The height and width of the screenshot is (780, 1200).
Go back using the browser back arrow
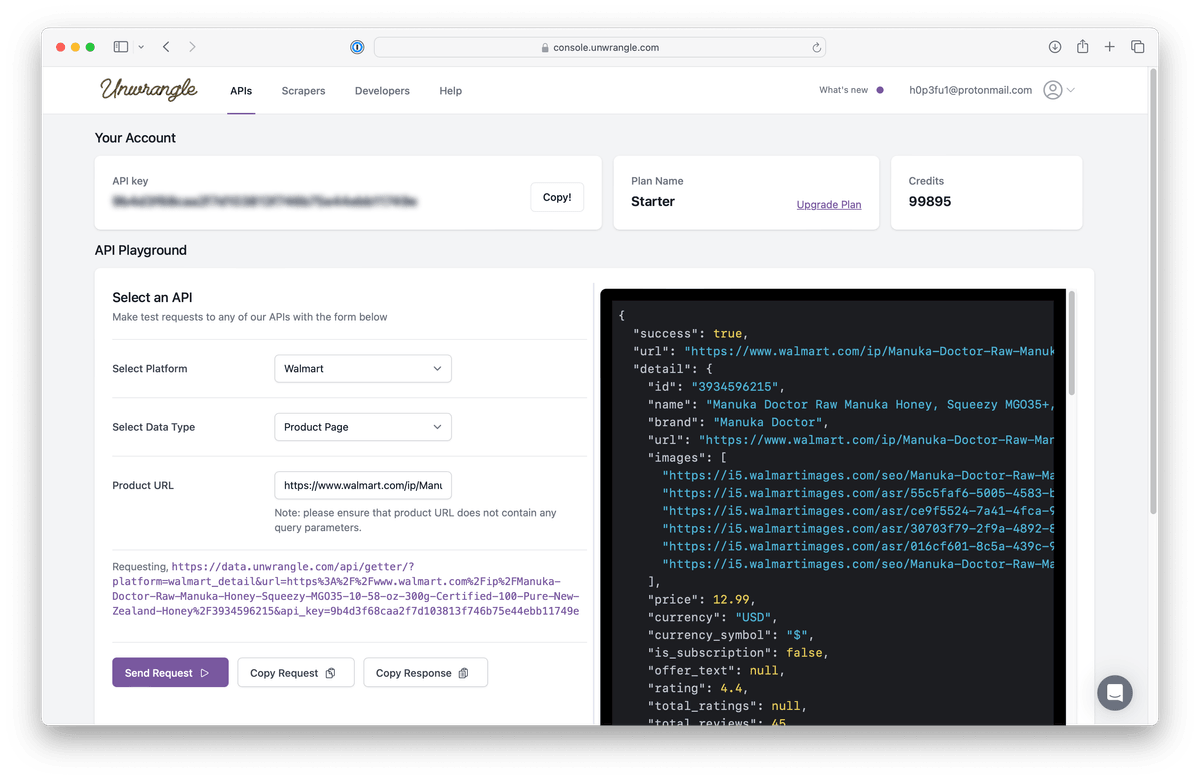(x=166, y=47)
